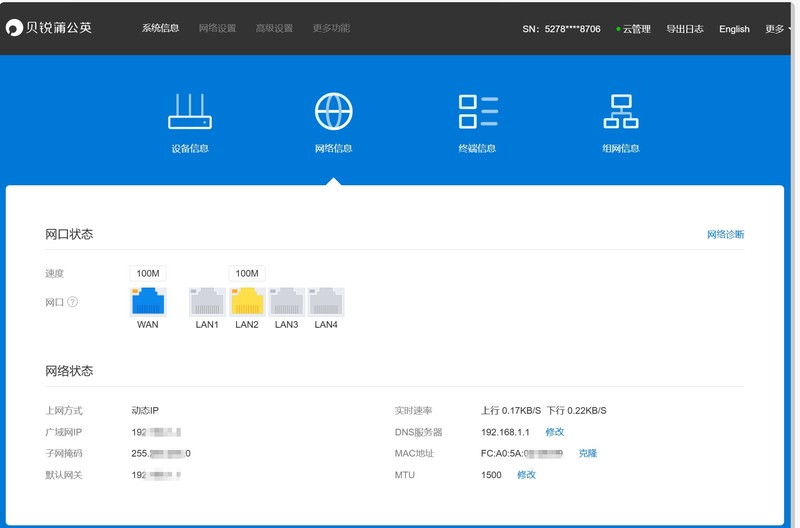Open the 系统信息 menu
Screen dimensions: 800x528
[x=161, y=28]
